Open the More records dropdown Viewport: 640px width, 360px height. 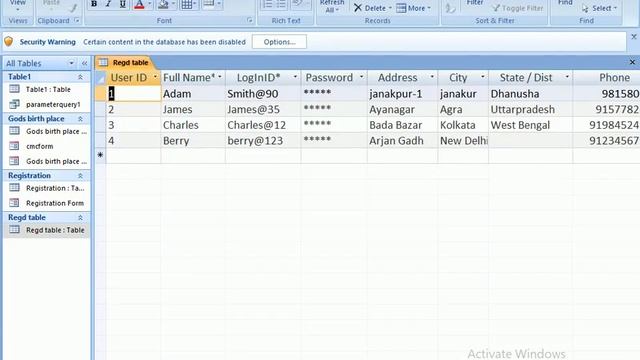tap(414, 8)
